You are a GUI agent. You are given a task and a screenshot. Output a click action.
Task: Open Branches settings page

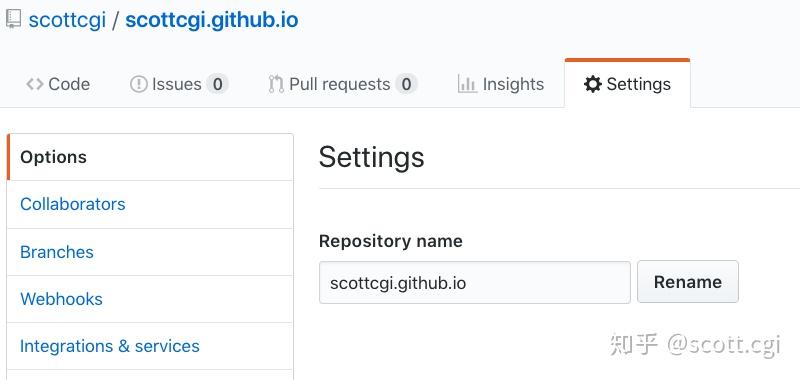(x=150, y=252)
